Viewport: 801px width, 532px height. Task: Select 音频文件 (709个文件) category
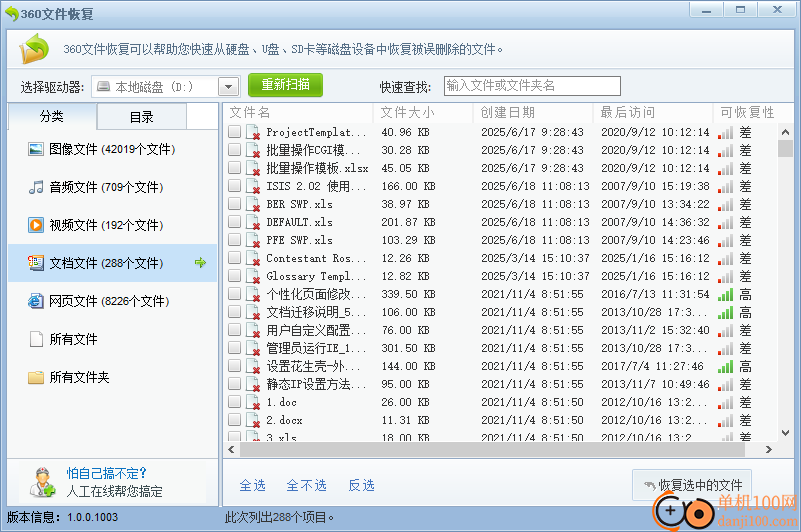(x=112, y=187)
